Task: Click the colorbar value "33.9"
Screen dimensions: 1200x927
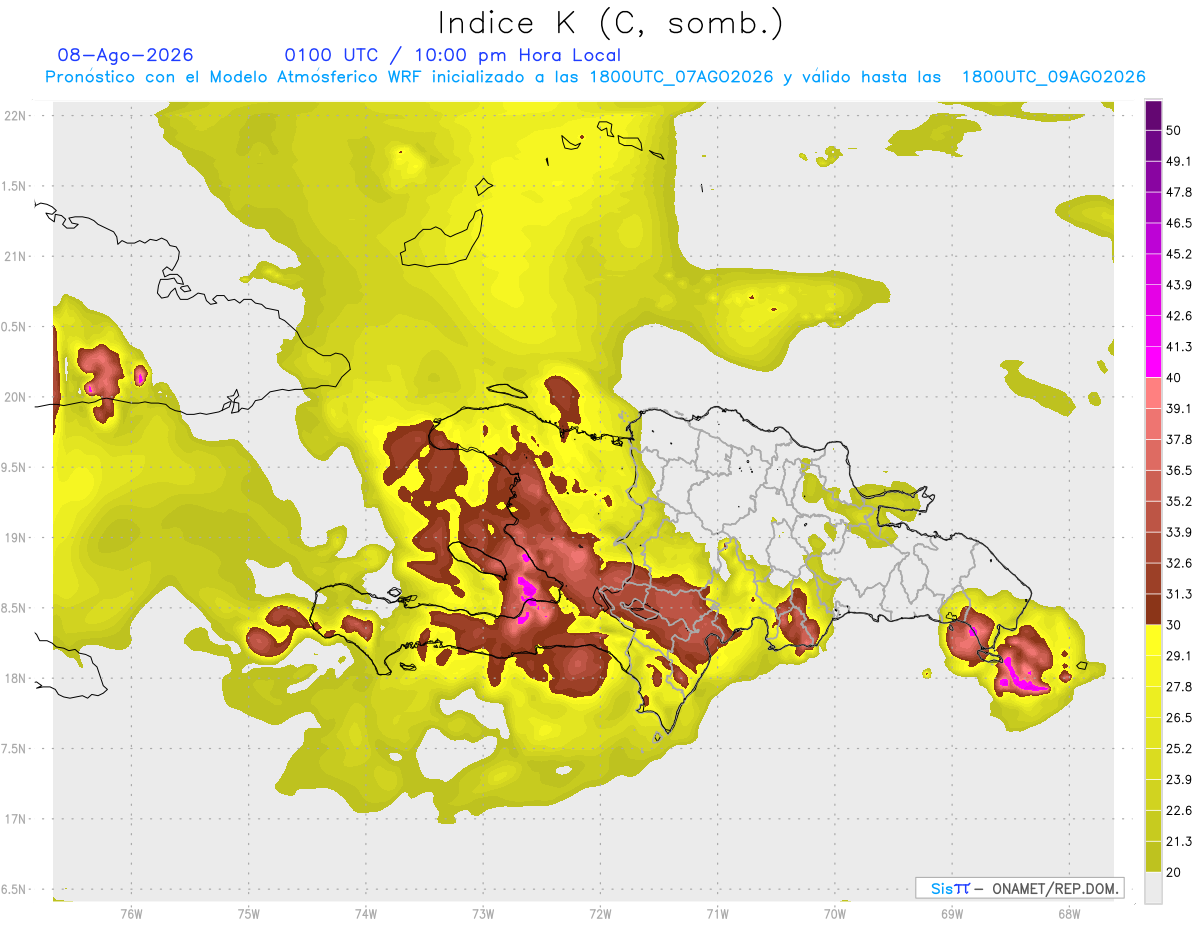Action: click(x=1179, y=532)
